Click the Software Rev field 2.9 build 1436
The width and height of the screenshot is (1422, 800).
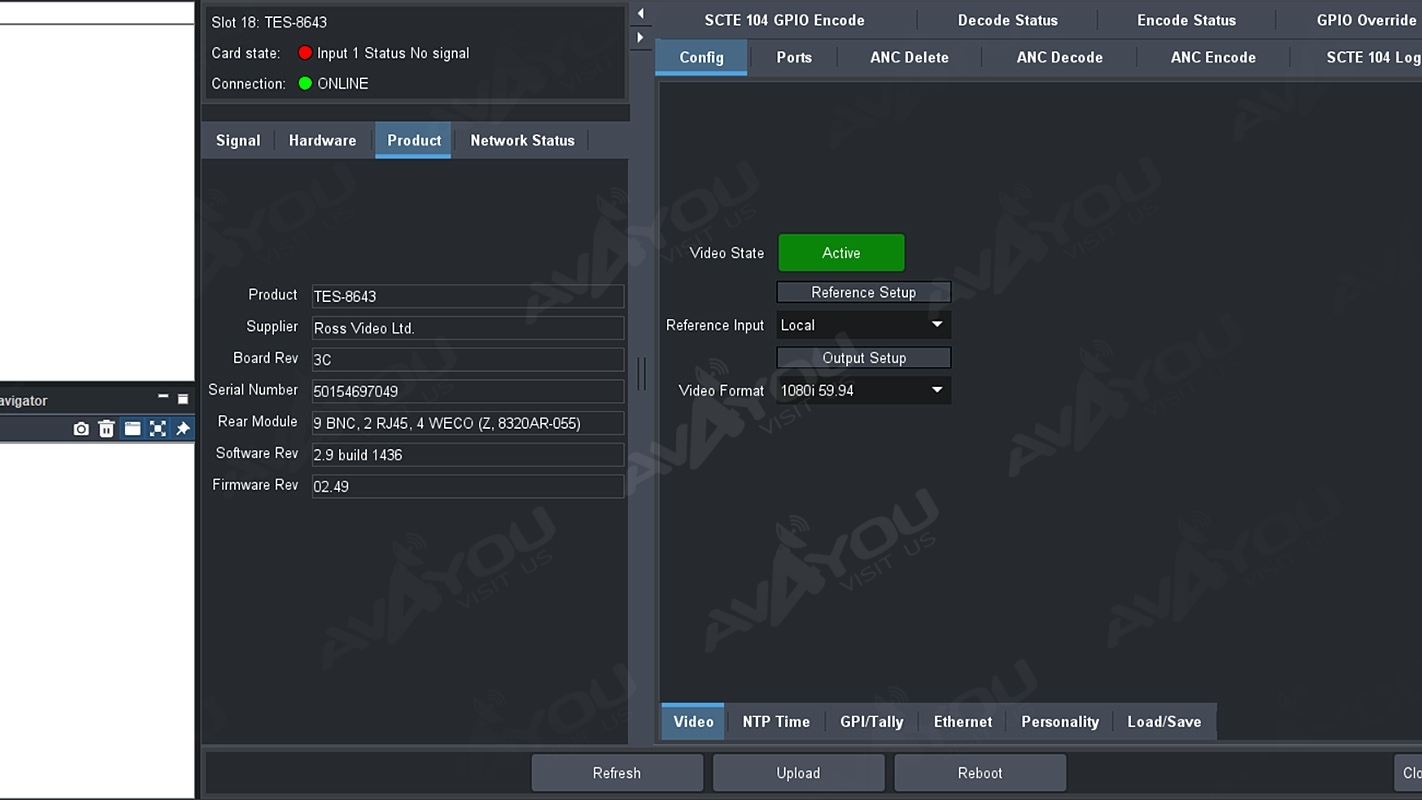coord(468,454)
